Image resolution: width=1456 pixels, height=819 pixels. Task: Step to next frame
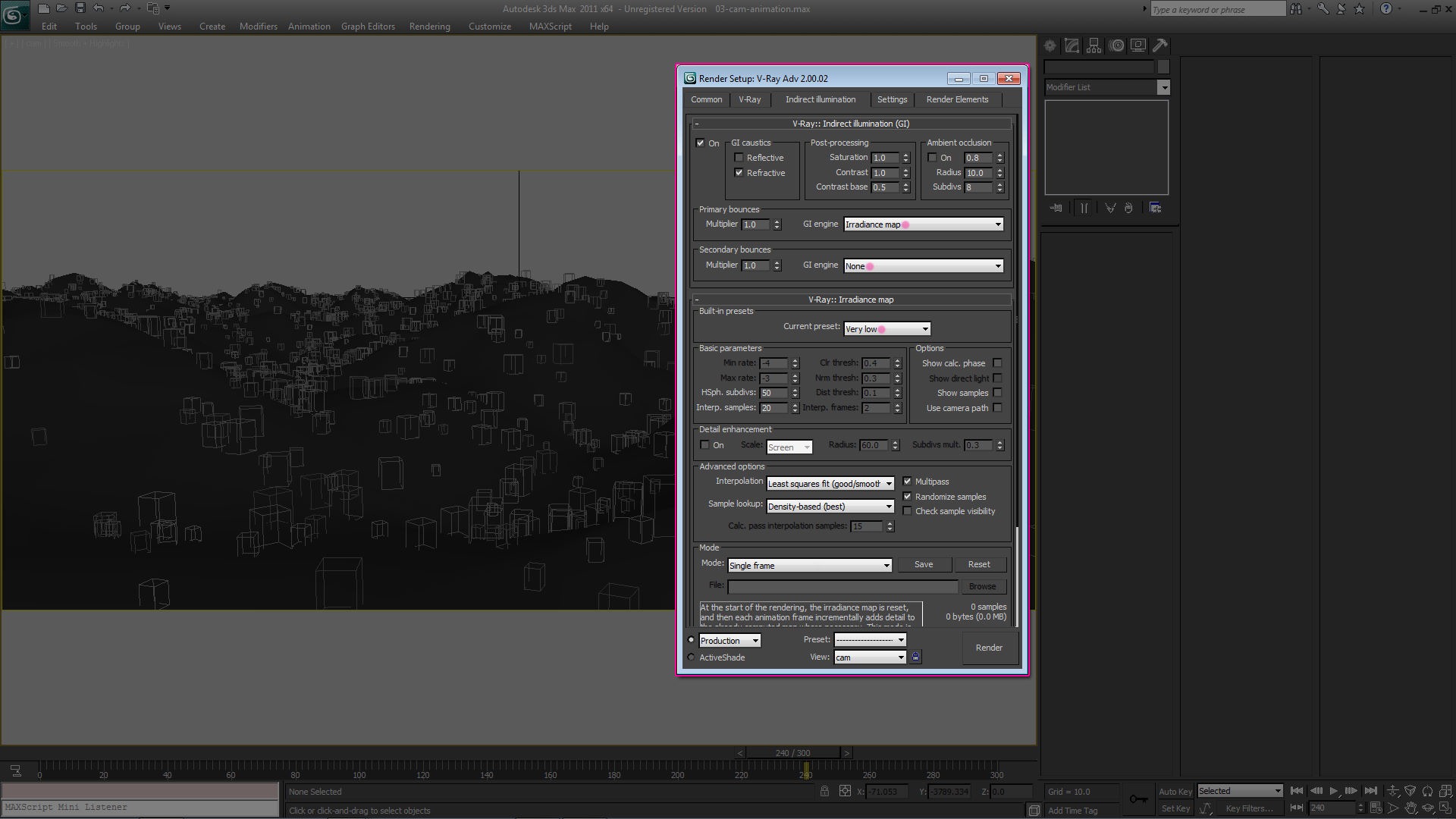pos(1351,791)
